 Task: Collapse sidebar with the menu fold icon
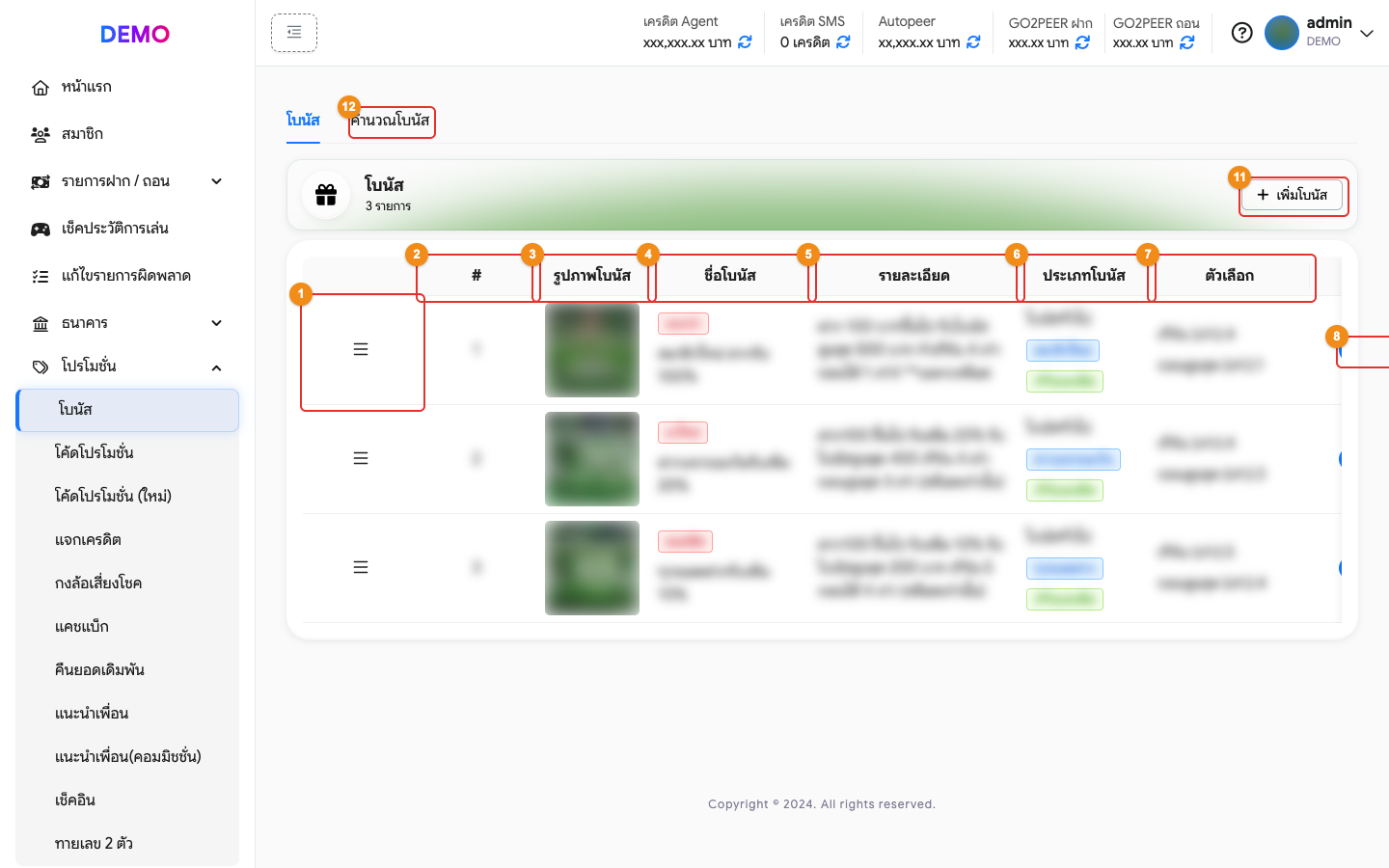(294, 33)
